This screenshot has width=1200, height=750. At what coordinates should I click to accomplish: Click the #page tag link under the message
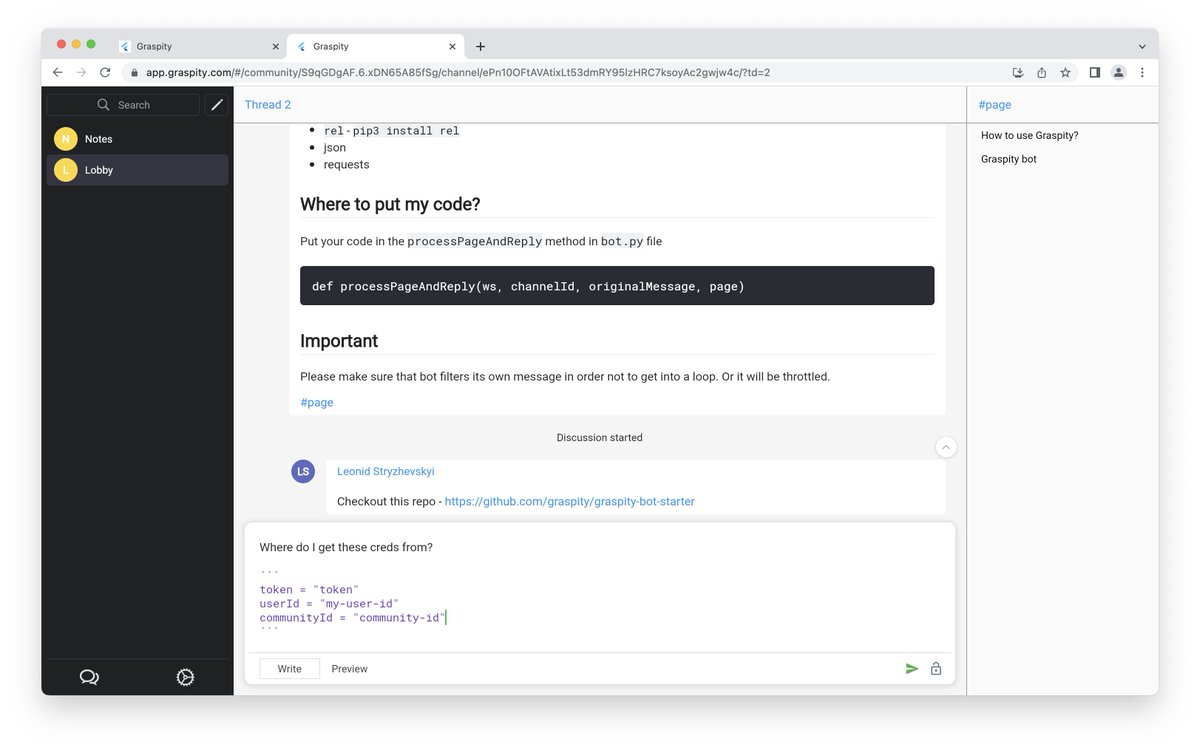point(317,402)
